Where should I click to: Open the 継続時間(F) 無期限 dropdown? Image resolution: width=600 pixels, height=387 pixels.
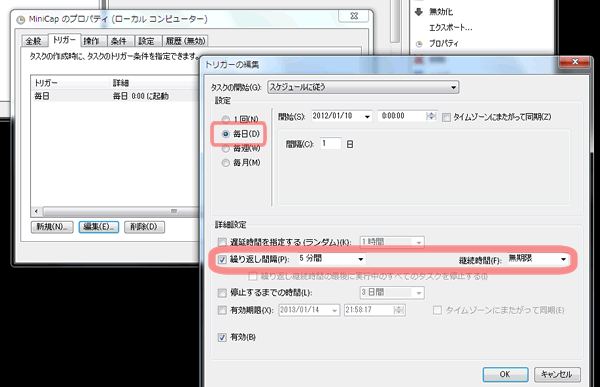[563, 259]
